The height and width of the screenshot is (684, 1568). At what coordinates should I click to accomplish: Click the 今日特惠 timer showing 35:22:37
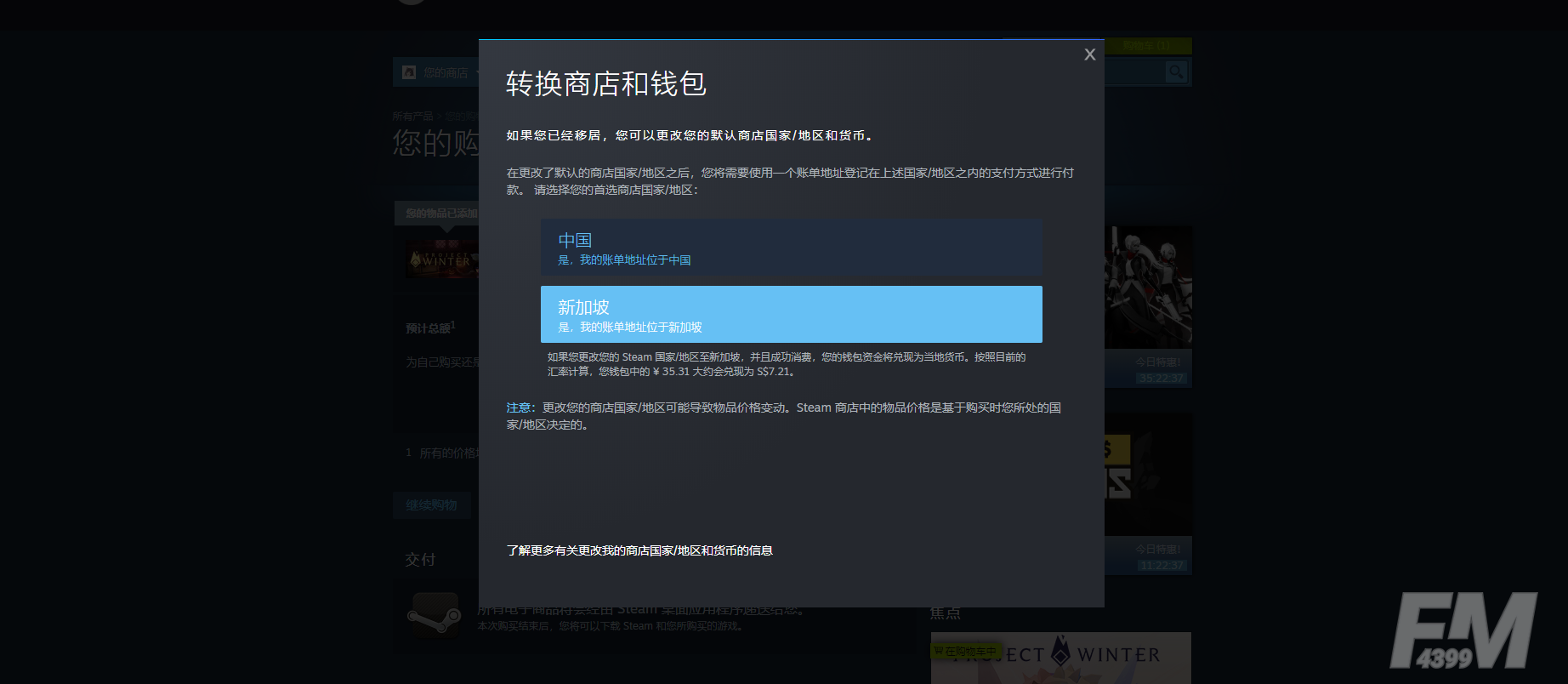click(1161, 379)
